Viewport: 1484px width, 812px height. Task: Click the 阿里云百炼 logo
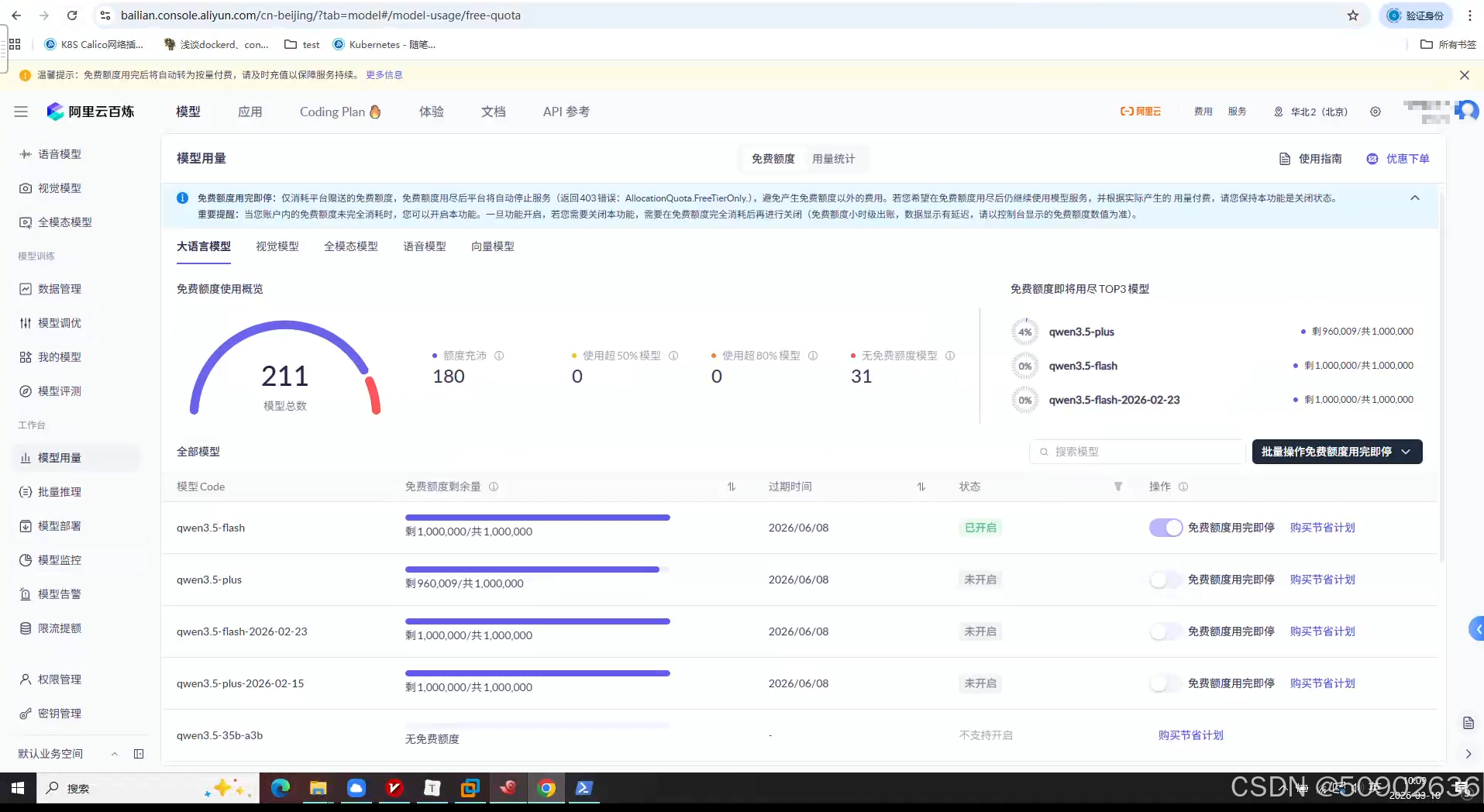pos(91,112)
